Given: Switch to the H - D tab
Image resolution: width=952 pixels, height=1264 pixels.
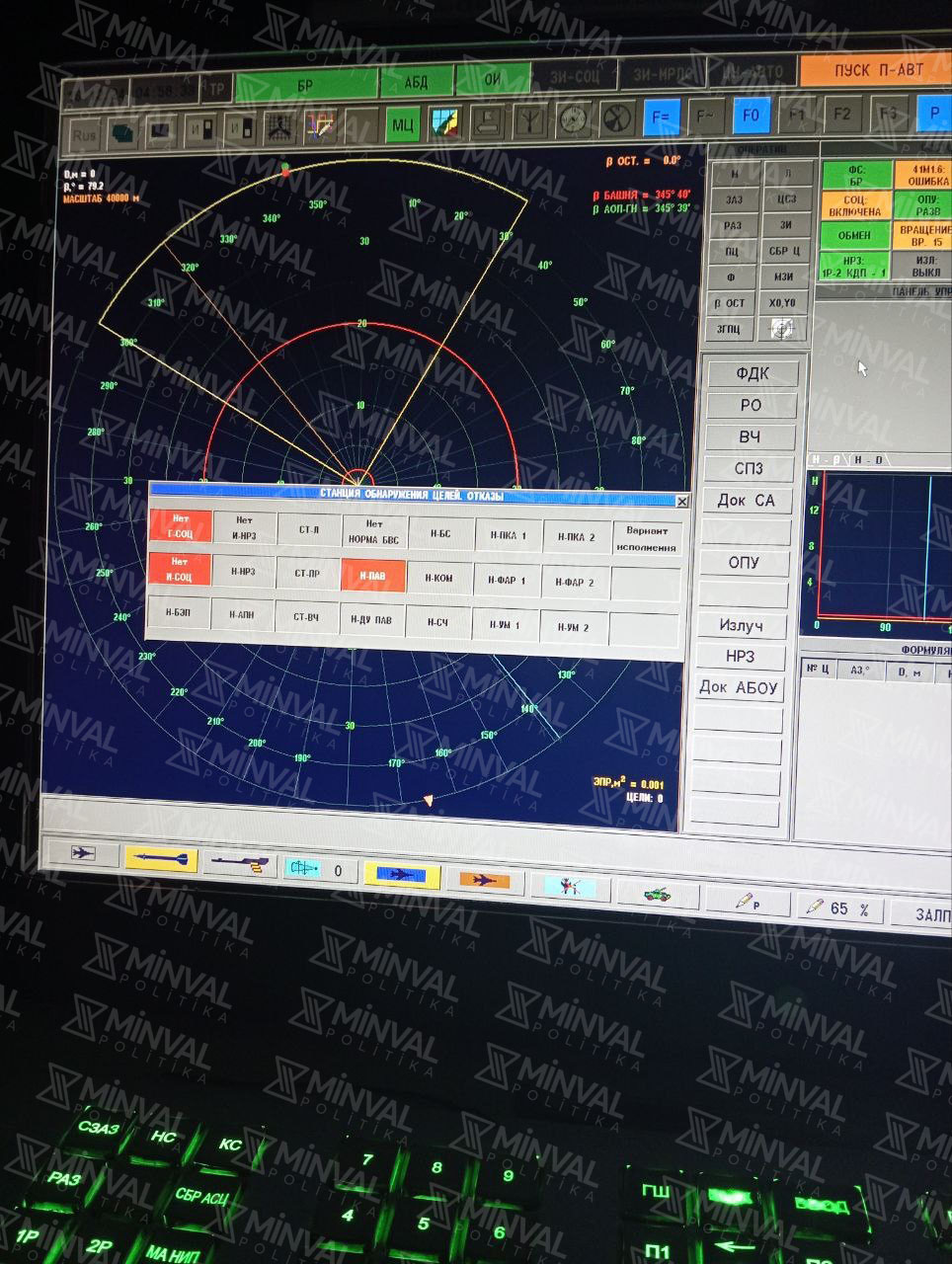Looking at the screenshot, I should tap(869, 460).
